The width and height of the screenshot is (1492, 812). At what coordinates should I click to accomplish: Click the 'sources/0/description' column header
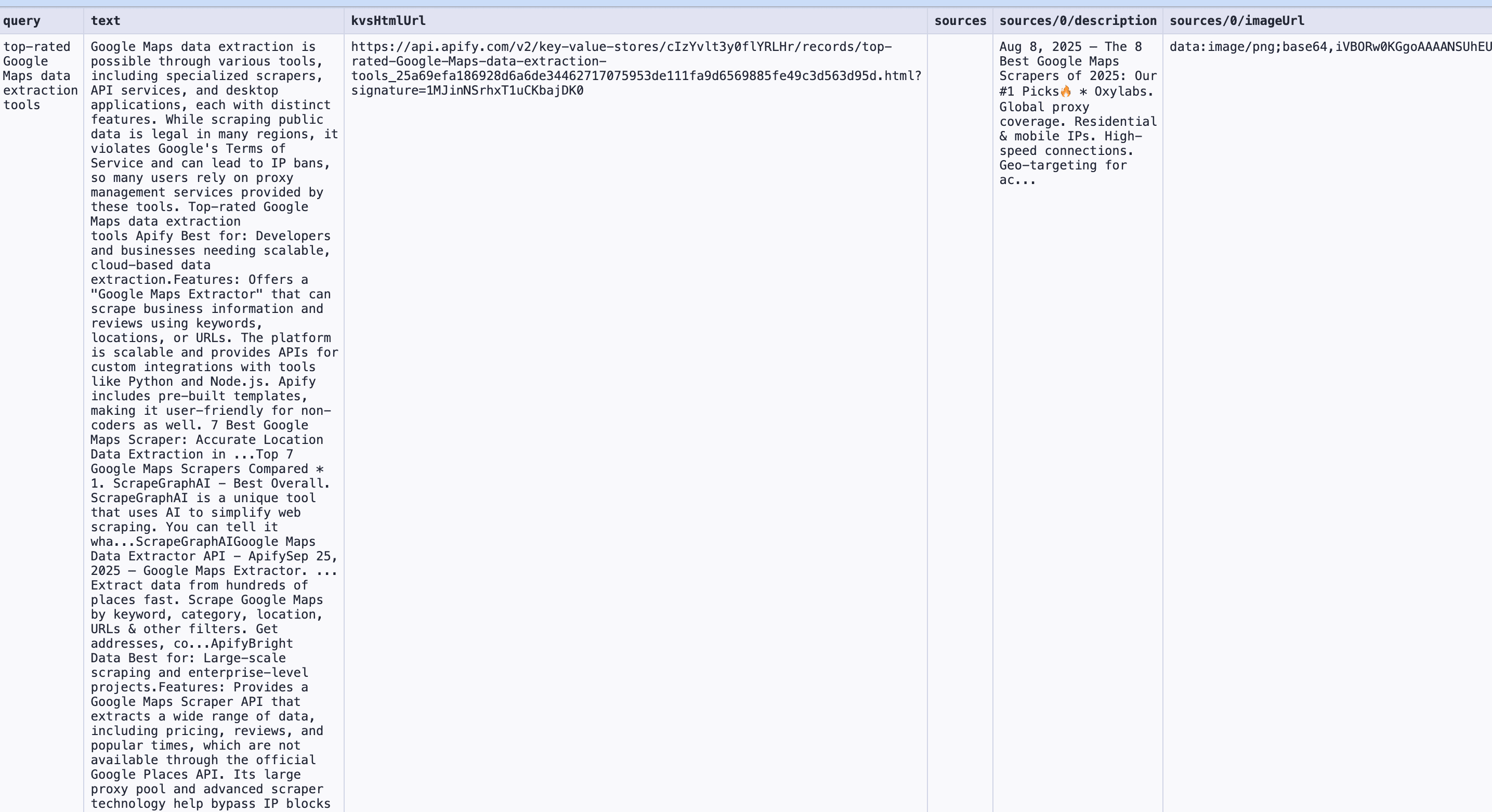(x=1077, y=21)
